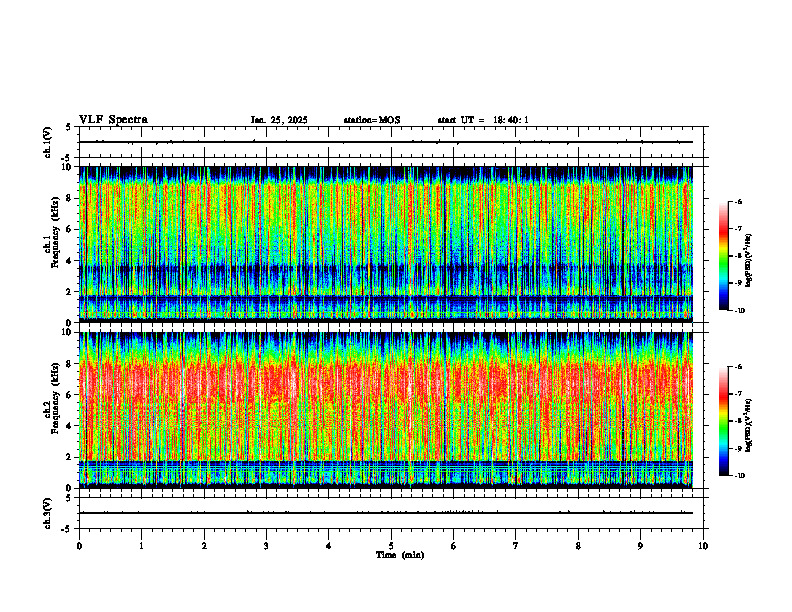Click the 'ch.3(V)' waveform axis label
The width and height of the screenshot is (792, 612).
point(47,513)
